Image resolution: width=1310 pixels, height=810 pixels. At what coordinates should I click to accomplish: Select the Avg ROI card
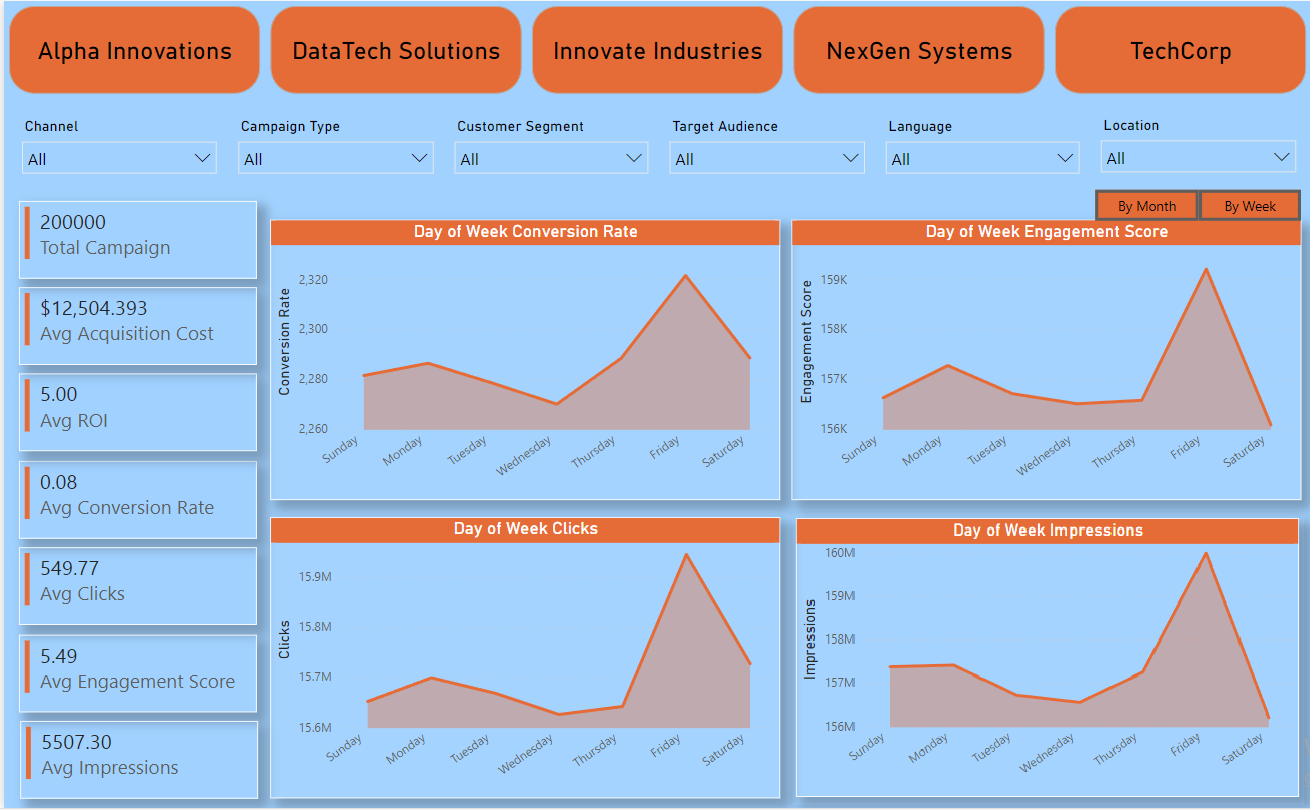138,408
